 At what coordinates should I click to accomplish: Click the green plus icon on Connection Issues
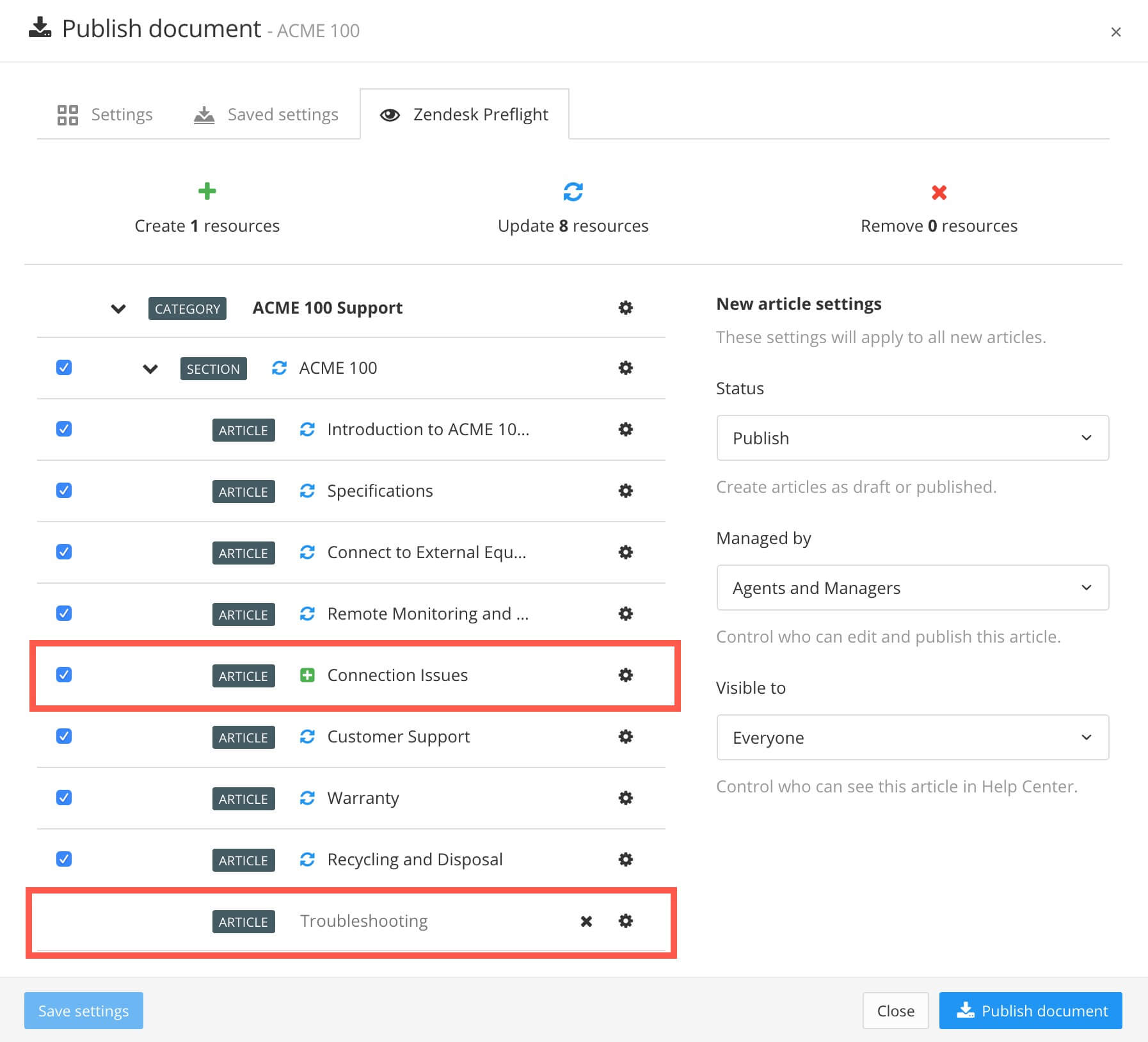pos(307,675)
